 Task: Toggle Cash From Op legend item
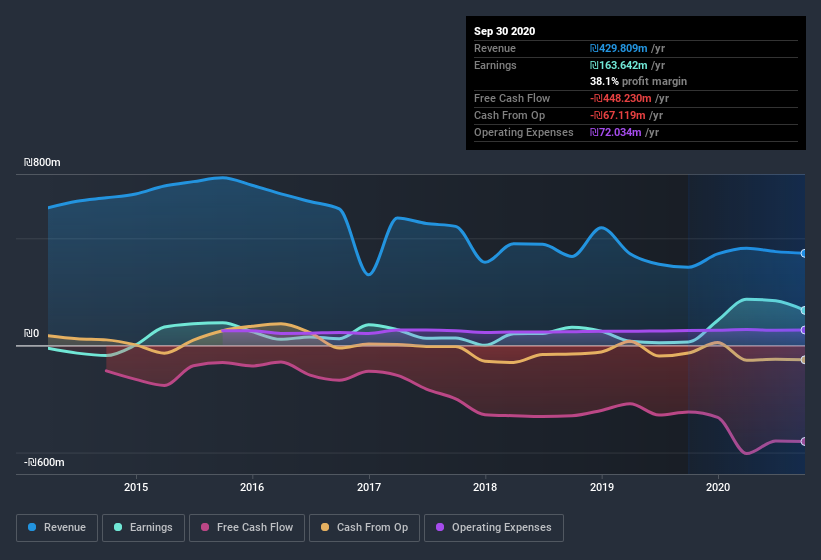coord(362,527)
